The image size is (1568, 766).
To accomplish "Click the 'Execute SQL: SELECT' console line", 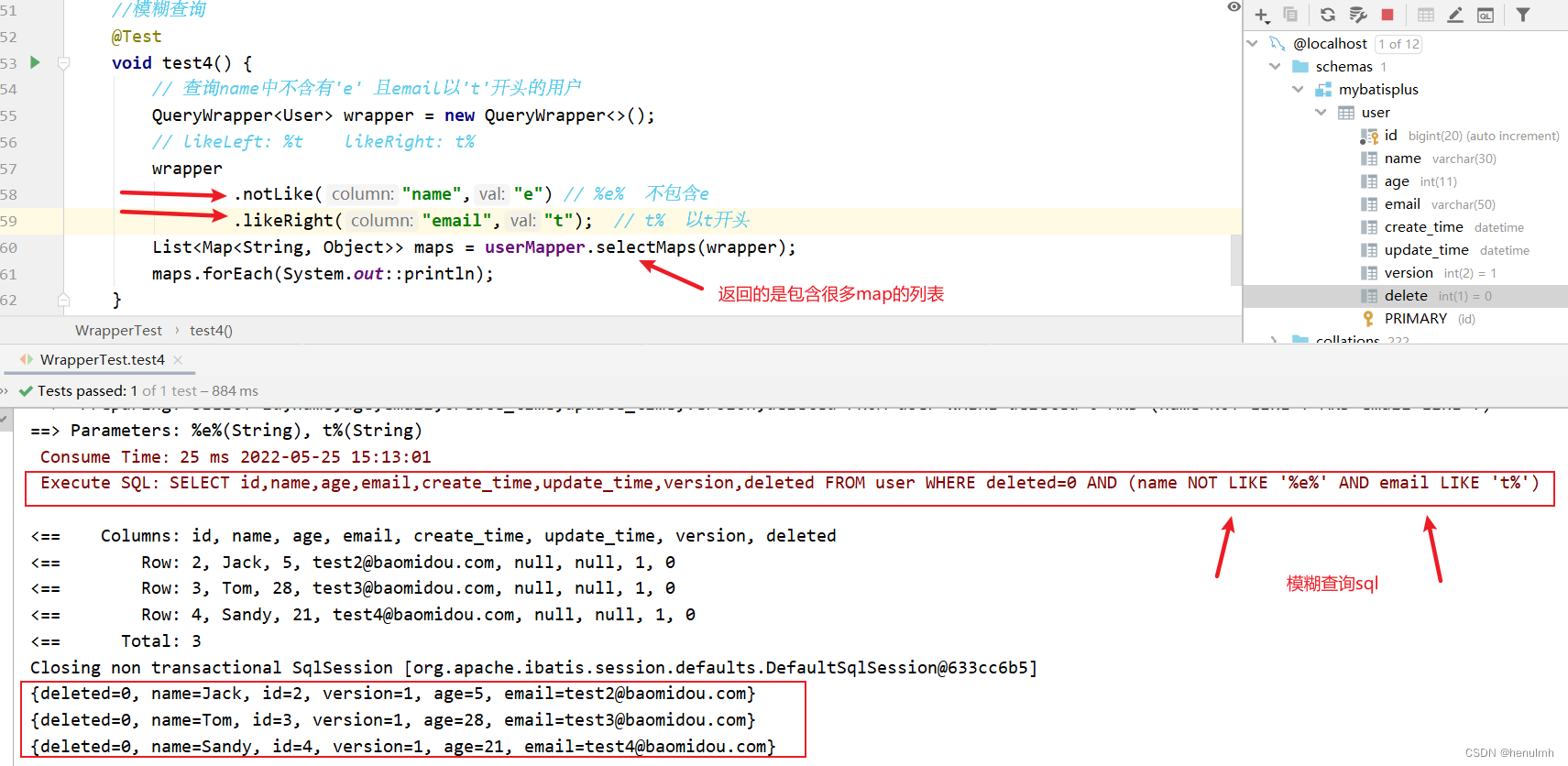I will 790,483.
